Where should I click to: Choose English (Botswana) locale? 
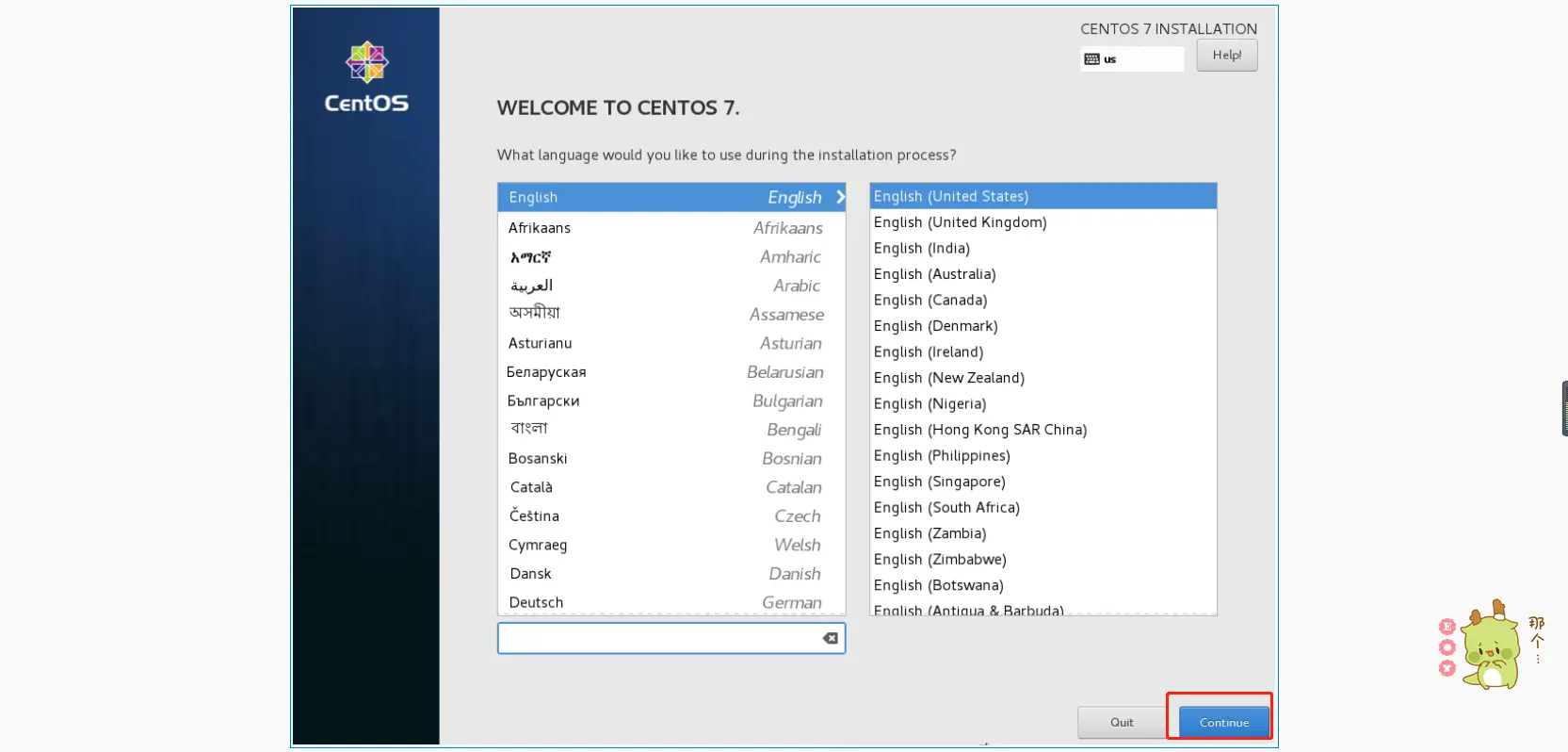tap(1043, 585)
